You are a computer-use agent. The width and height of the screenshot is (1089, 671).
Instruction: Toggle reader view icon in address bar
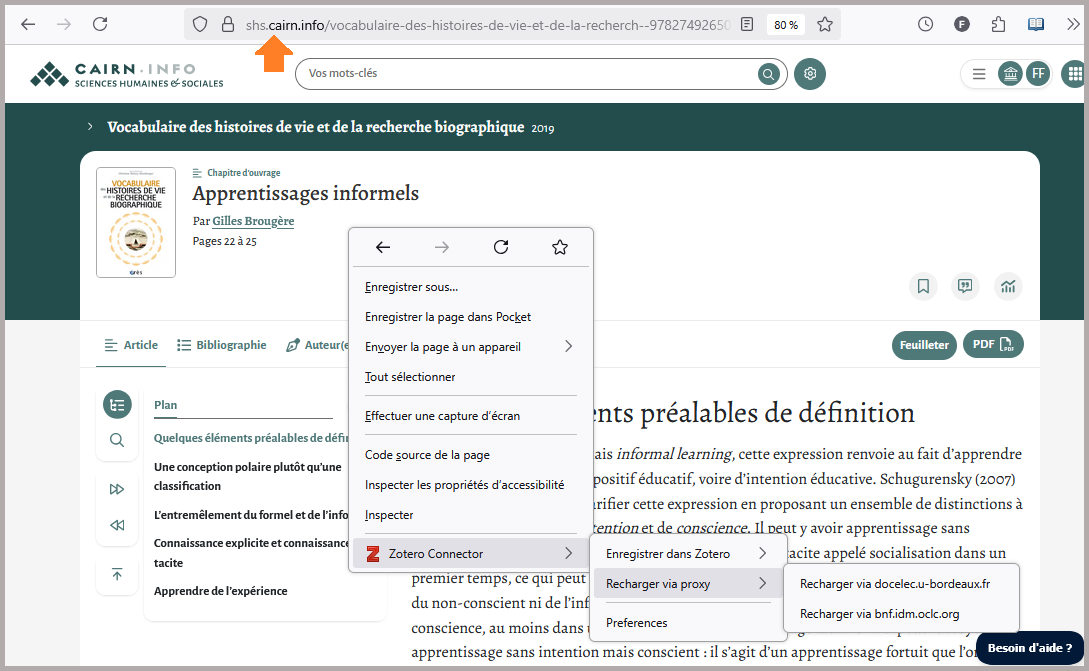[747, 25]
